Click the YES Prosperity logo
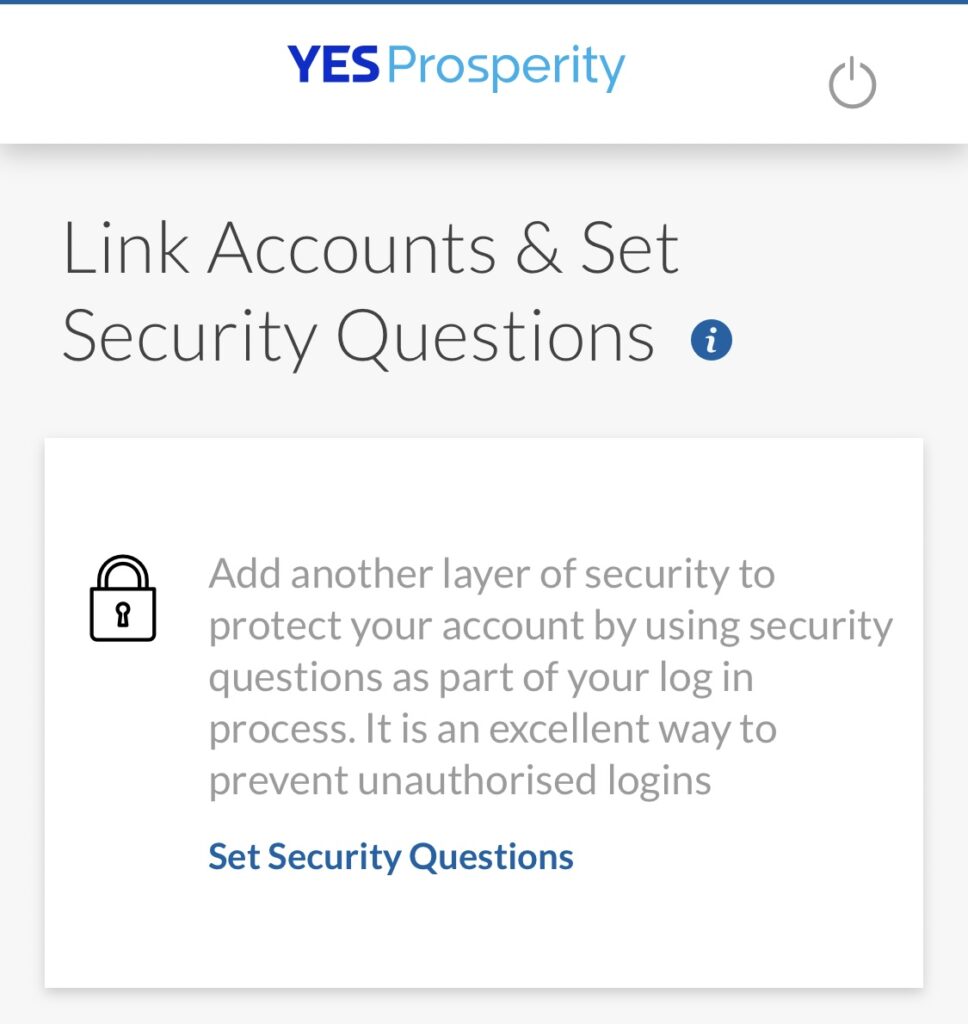Screen dimensions: 968x1024 point(456,67)
